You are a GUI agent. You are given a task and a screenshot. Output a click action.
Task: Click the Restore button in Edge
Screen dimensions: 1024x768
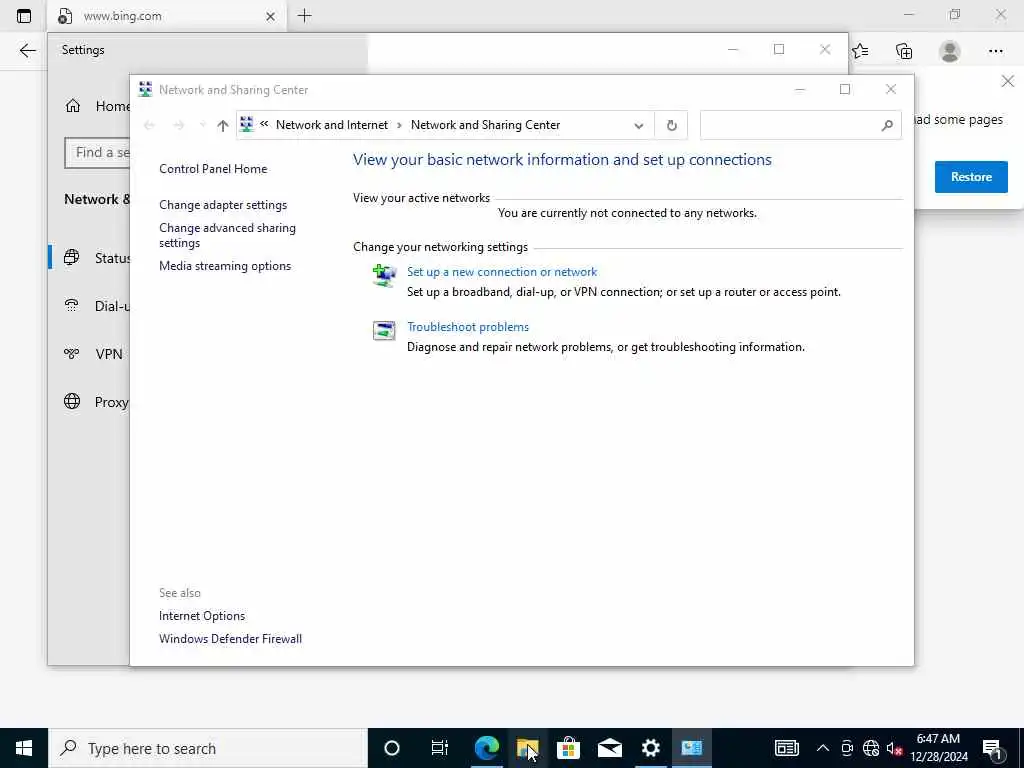click(x=971, y=177)
